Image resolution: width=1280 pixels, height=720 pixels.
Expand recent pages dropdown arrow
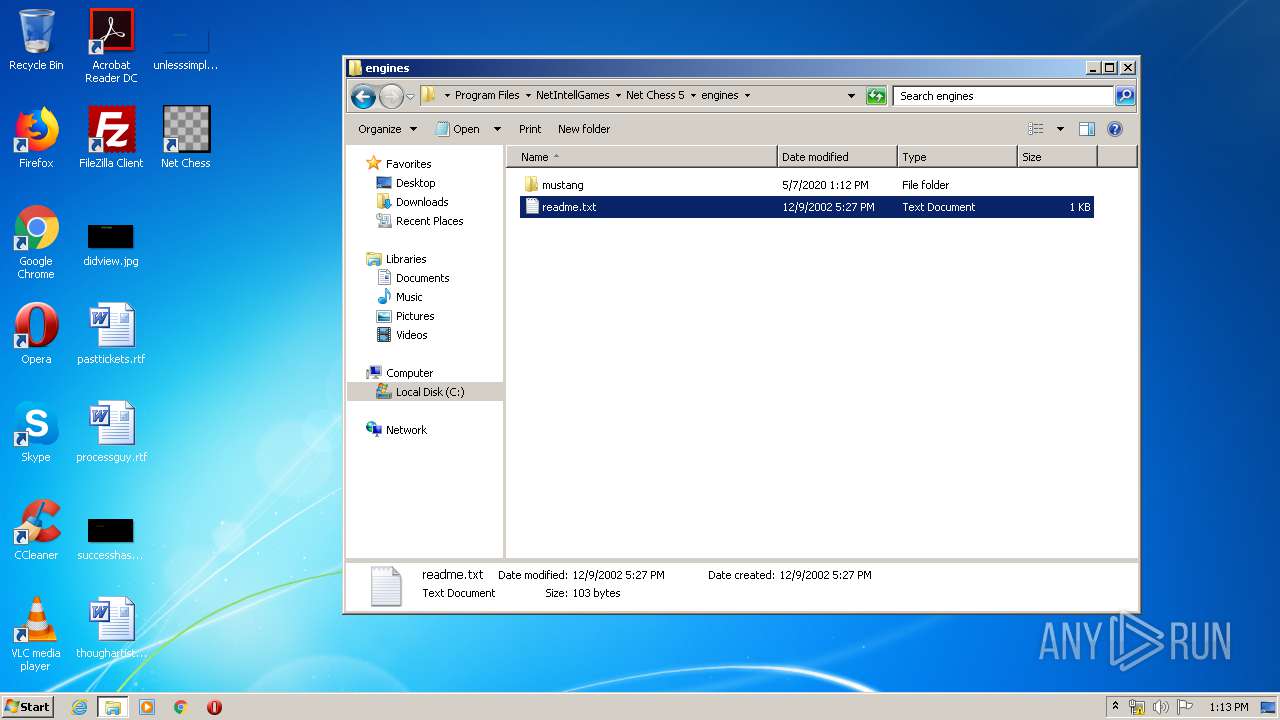[410, 96]
